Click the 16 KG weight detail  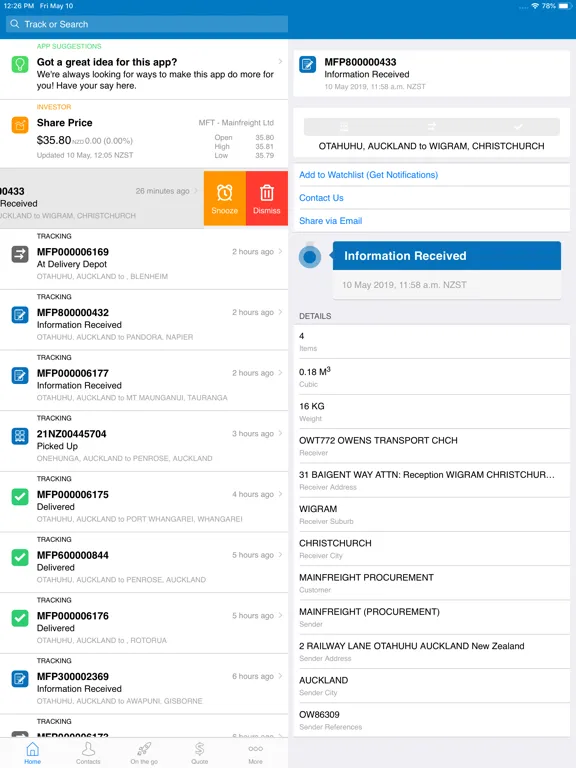pos(432,411)
